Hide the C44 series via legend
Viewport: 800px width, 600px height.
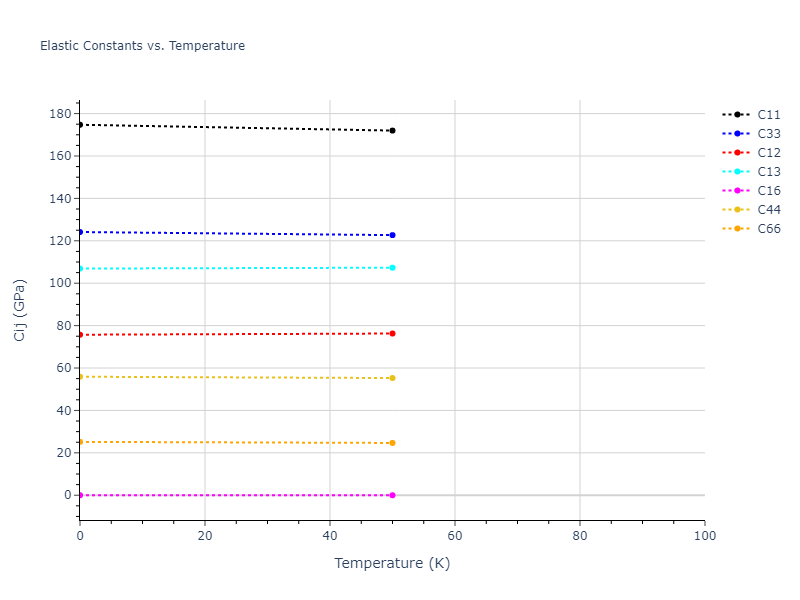pyautogui.click(x=768, y=210)
